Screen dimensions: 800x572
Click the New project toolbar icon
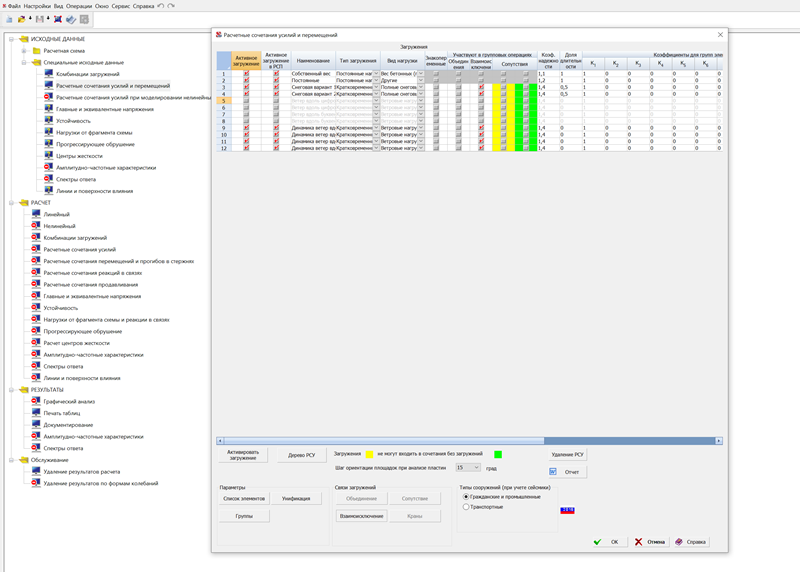[9, 19]
